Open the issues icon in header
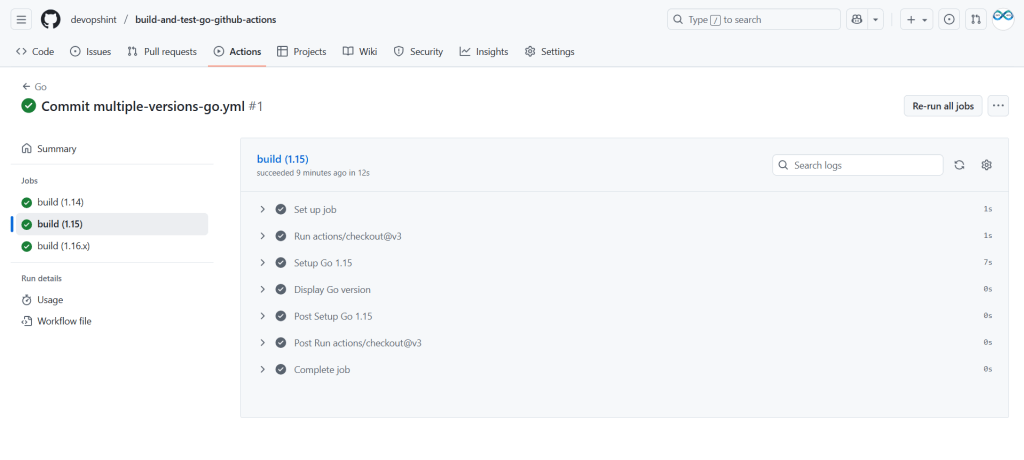This screenshot has width=1024, height=460. pyautogui.click(x=949, y=20)
